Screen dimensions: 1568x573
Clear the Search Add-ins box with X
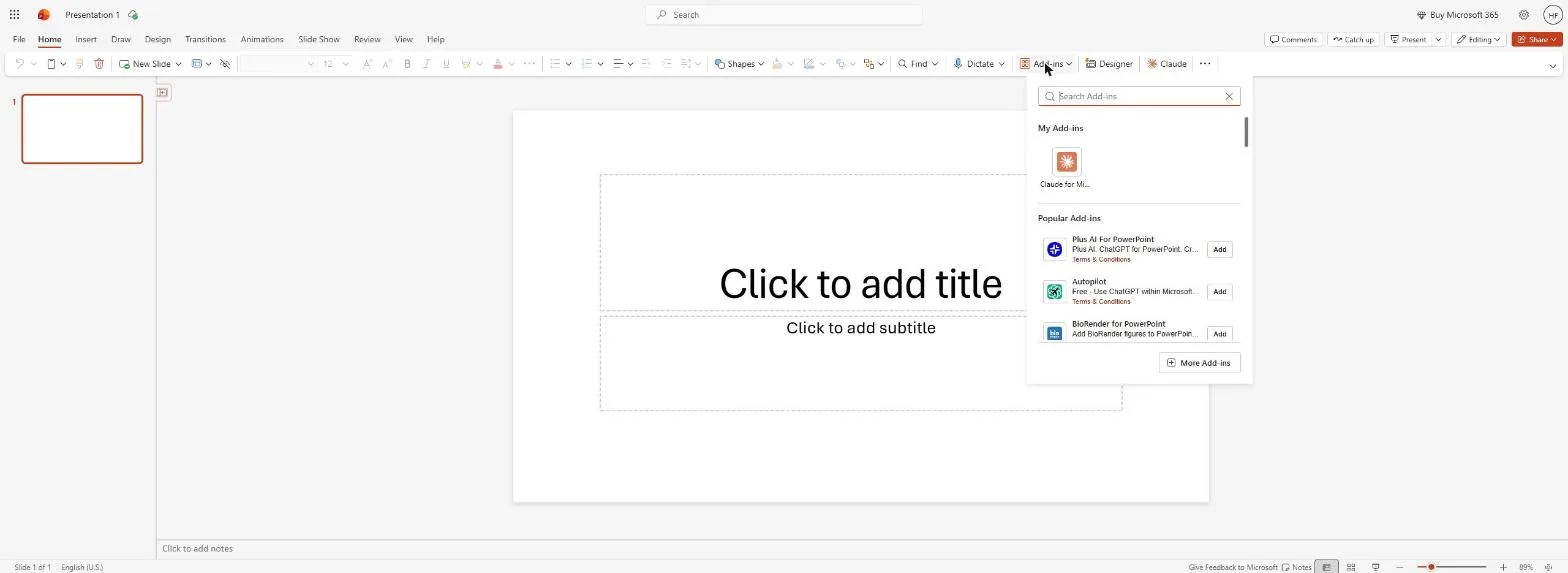1229,96
